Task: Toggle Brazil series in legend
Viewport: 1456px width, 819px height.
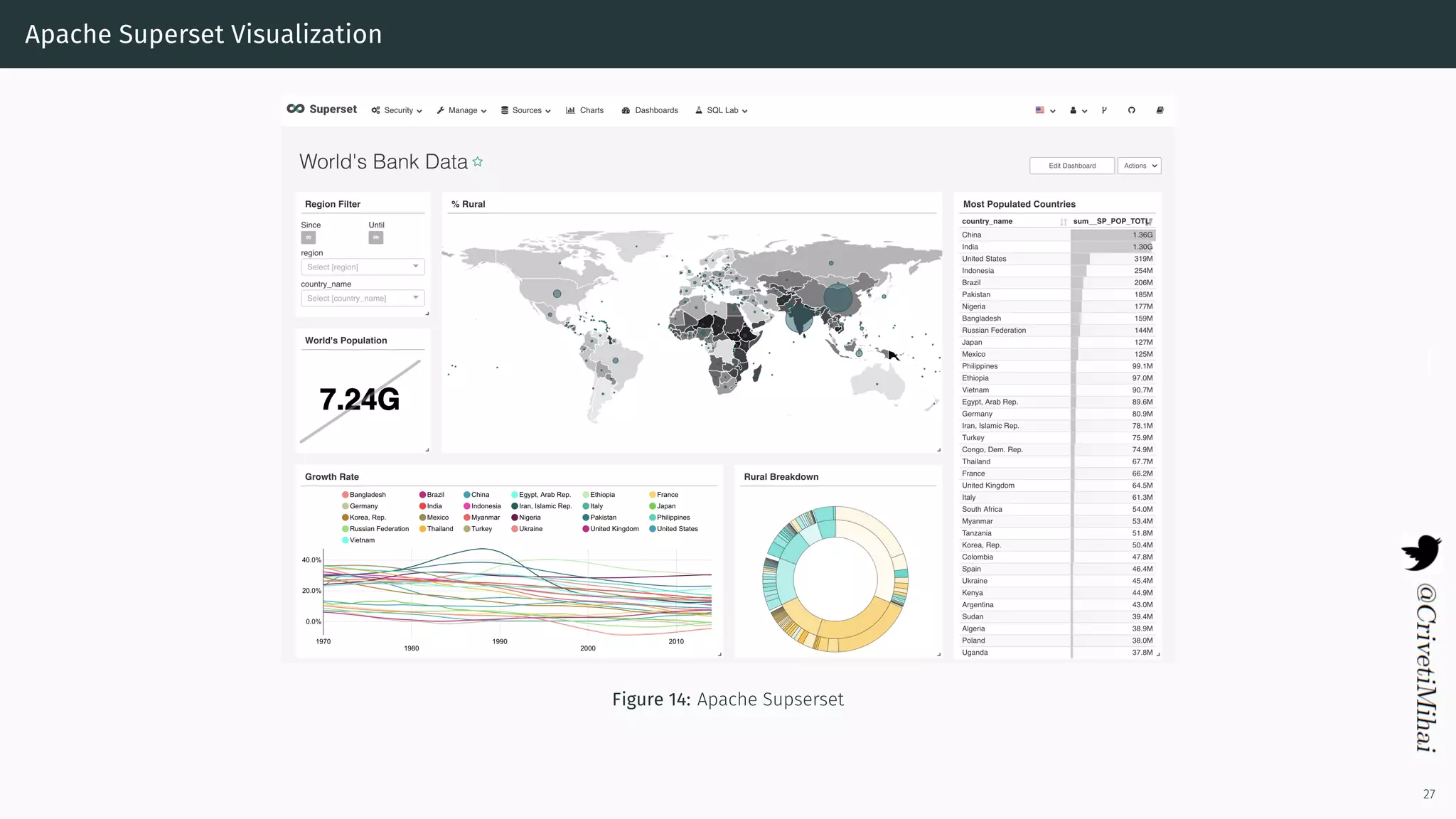Action: click(432, 495)
